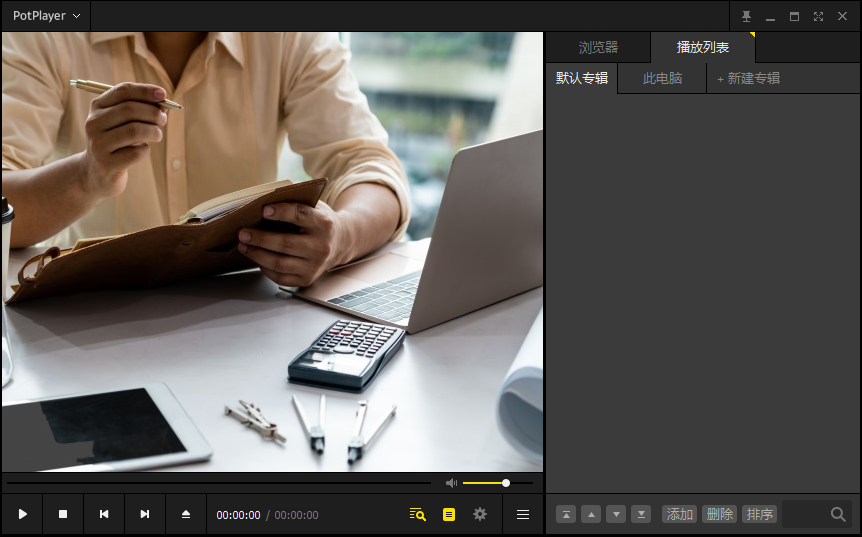Start playback with the Play button
The image size is (862, 537).
coord(23,514)
